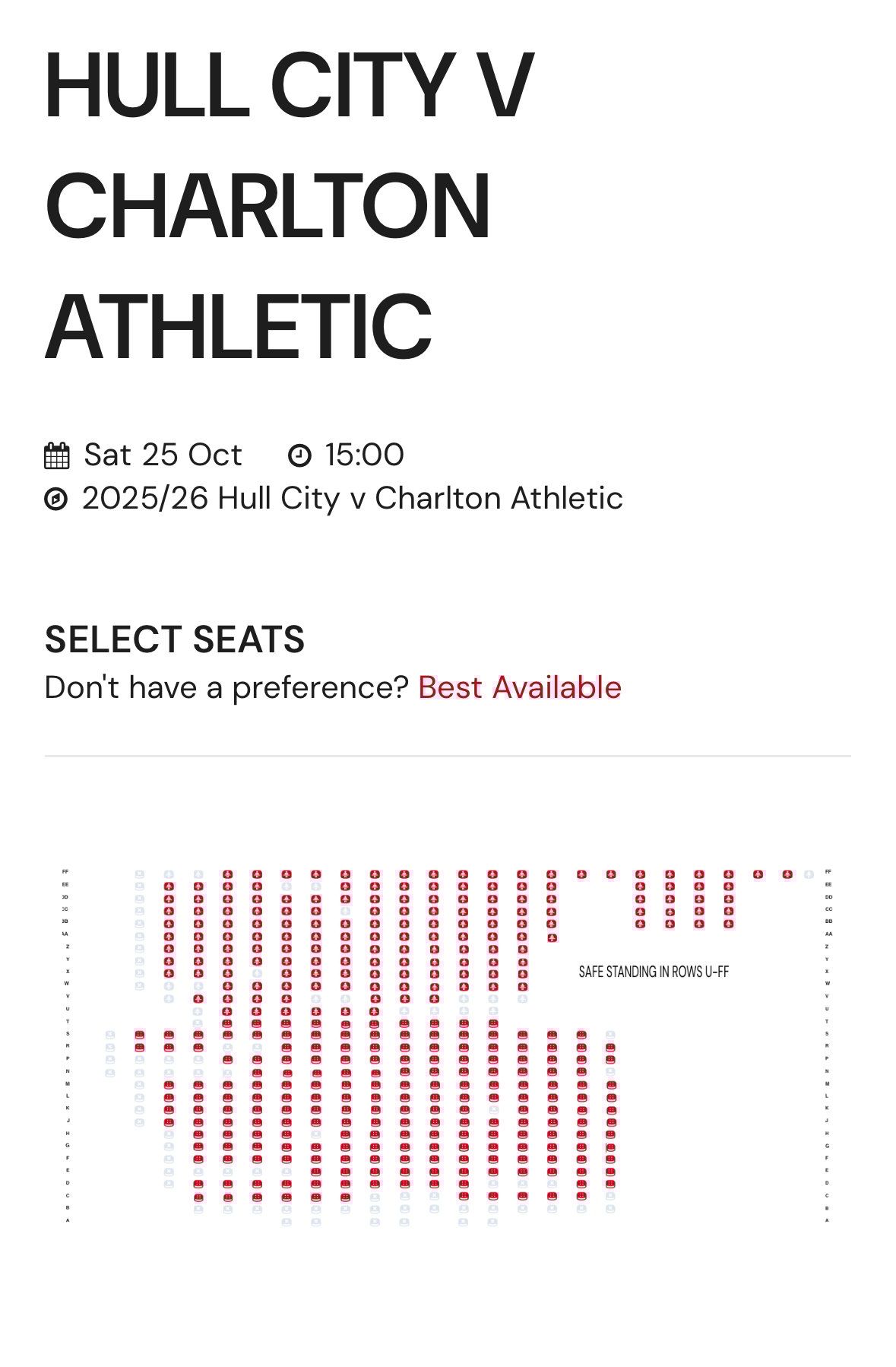The width and height of the screenshot is (896, 1367).
Task: Click the 2025/26 Hull City v Charlton Athletic text
Action: coord(352,500)
